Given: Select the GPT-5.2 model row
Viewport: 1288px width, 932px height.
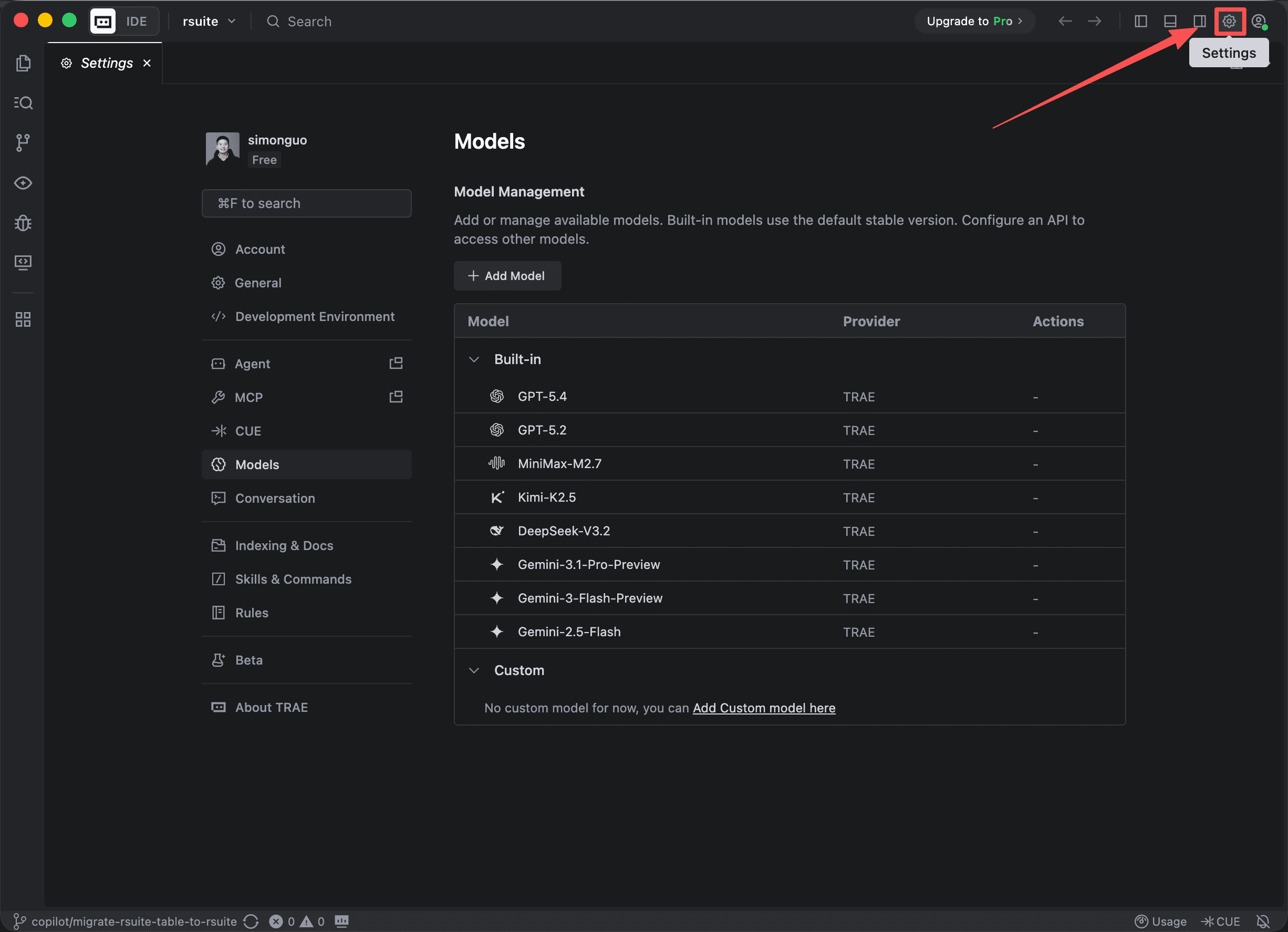Looking at the screenshot, I should (790, 430).
